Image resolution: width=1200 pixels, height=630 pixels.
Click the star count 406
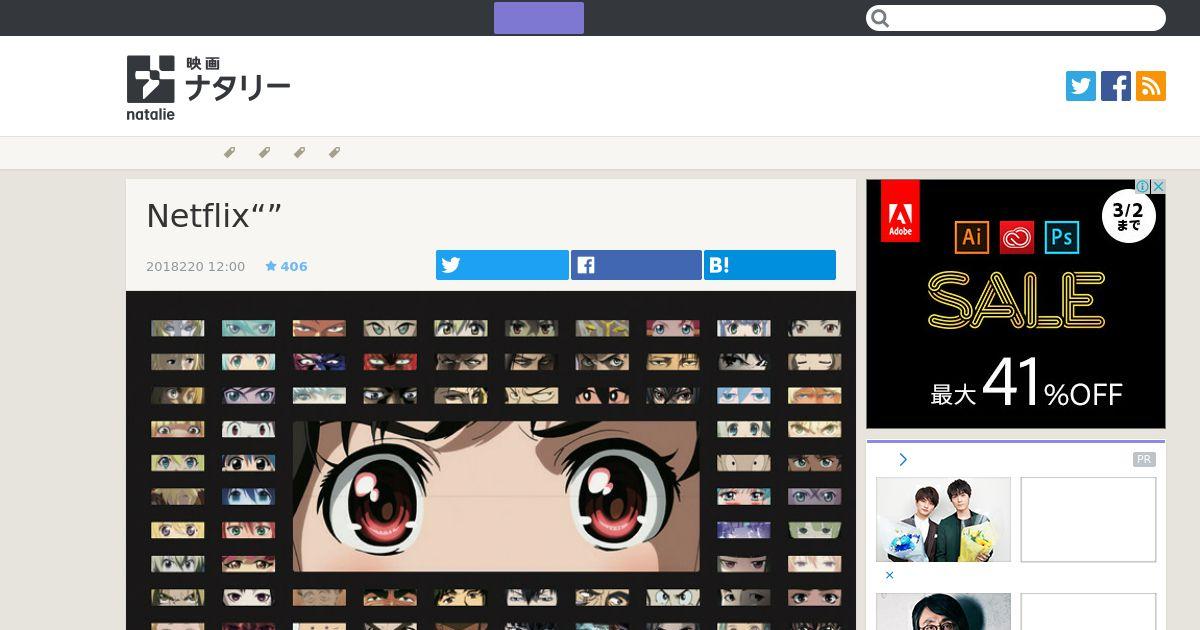[x=287, y=267]
